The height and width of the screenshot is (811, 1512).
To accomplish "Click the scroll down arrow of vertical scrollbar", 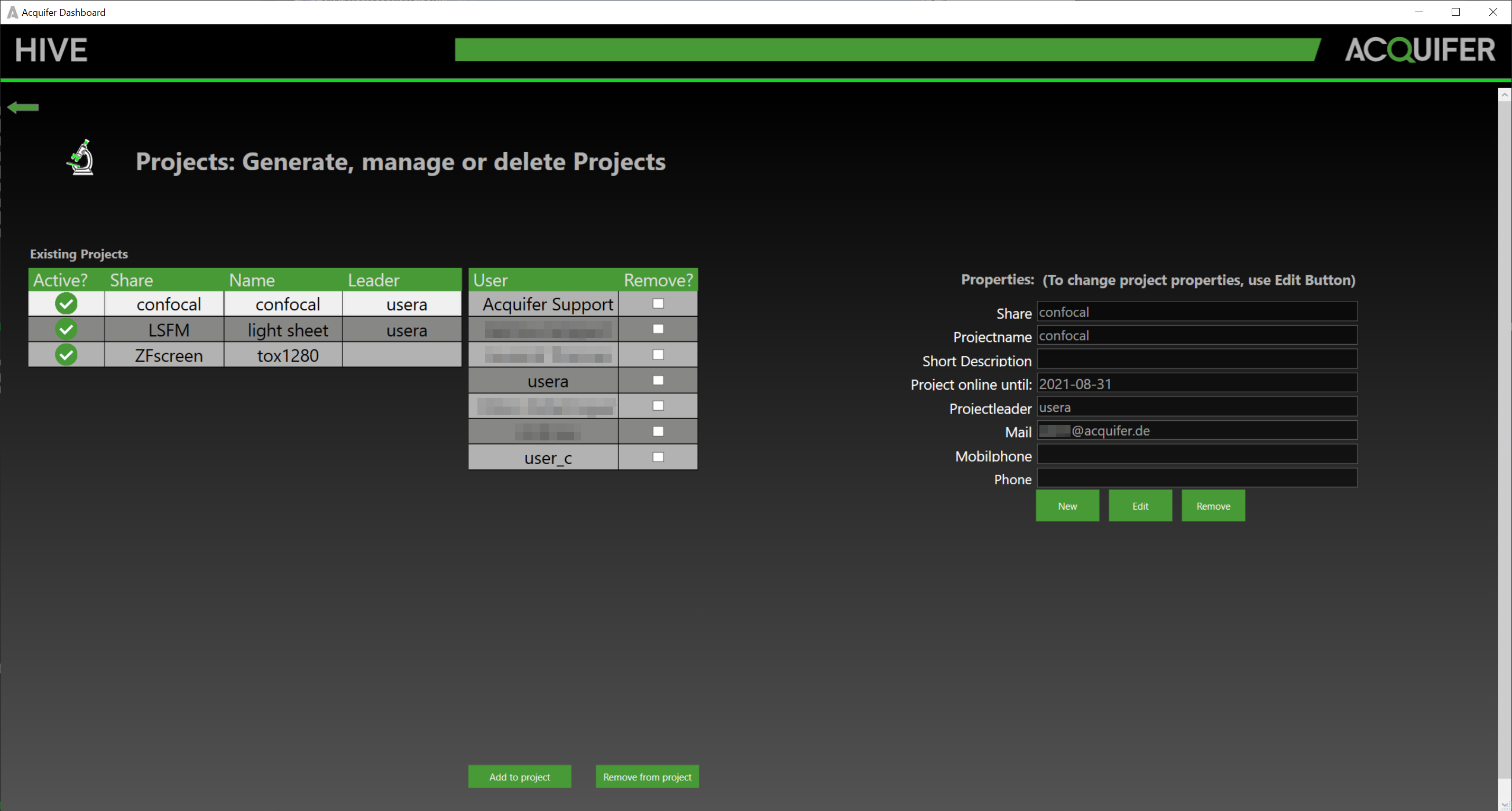I will pyautogui.click(x=1505, y=804).
